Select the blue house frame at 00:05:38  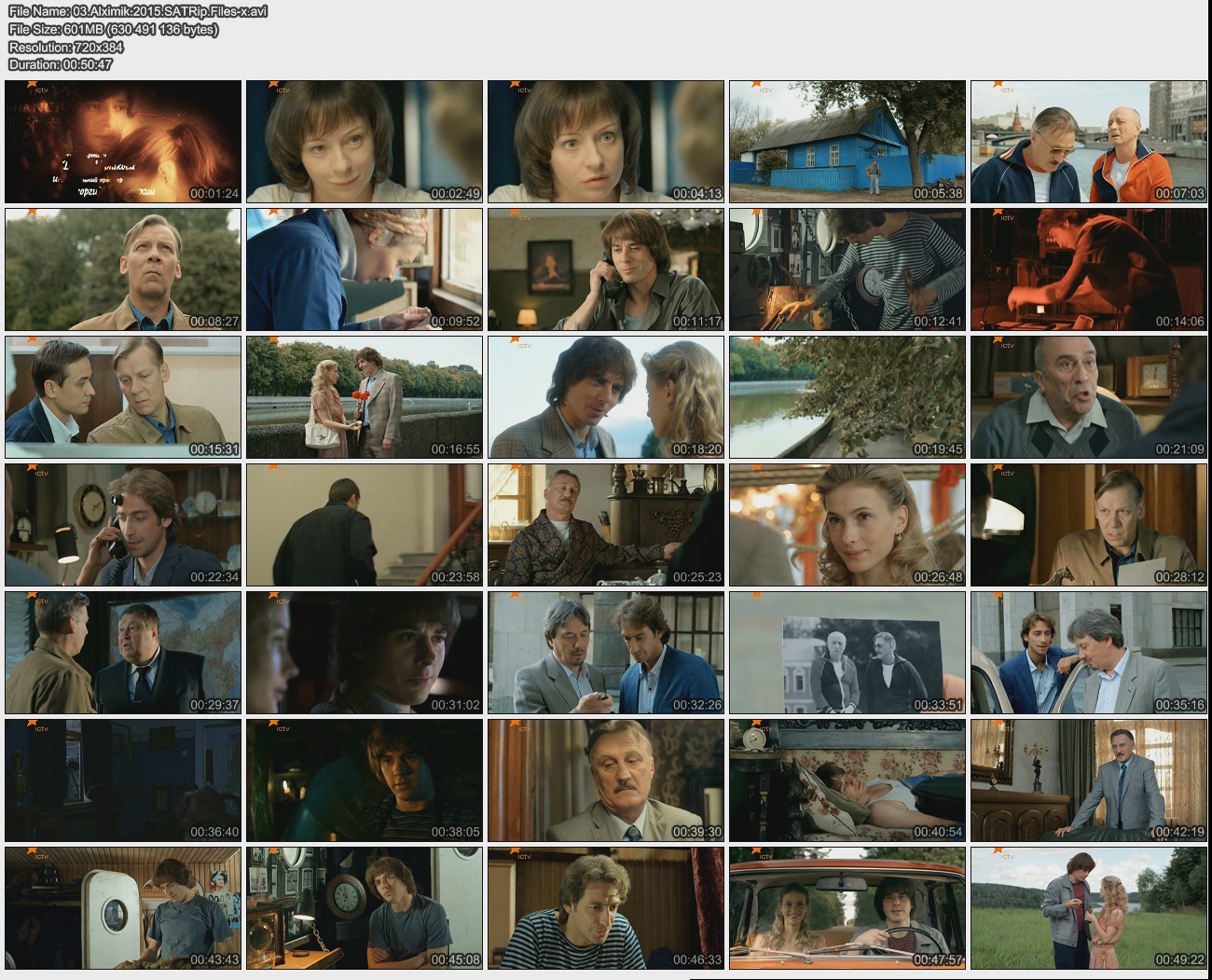847,142
